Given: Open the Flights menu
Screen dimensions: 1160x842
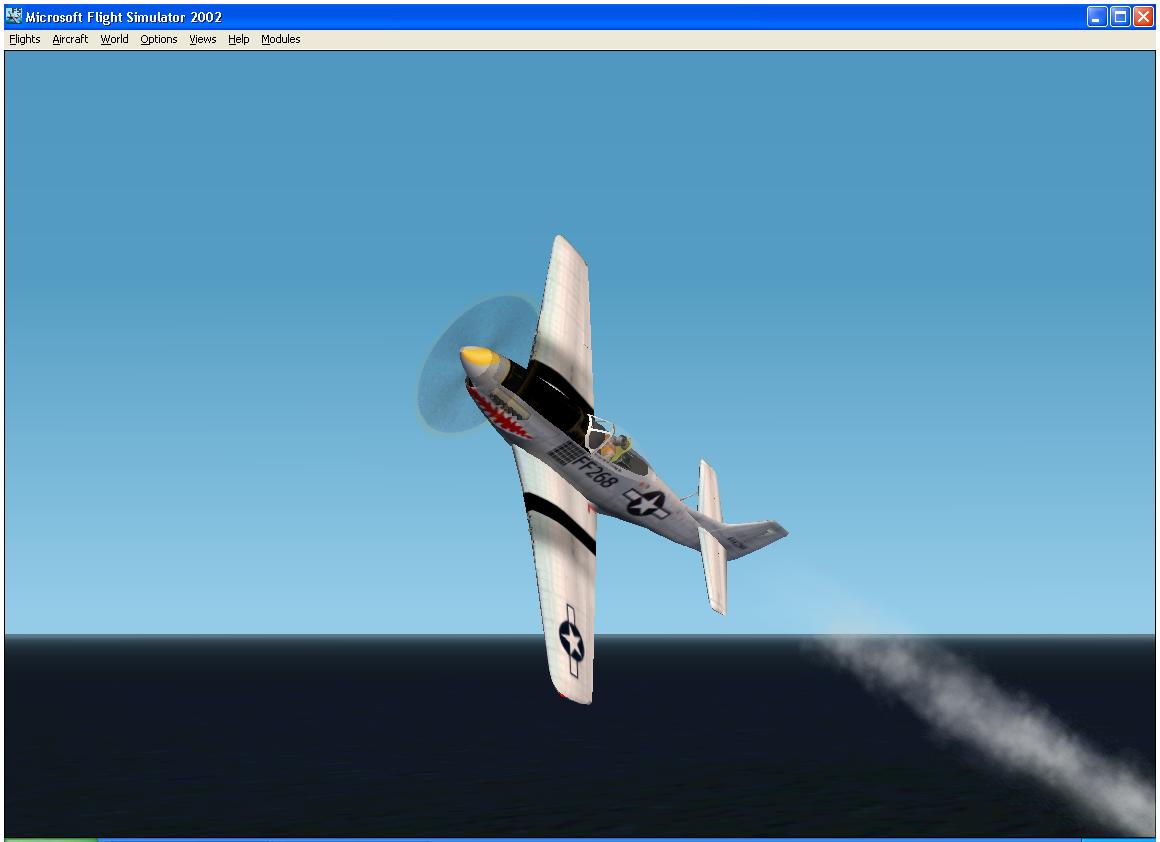Looking at the screenshot, I should pyautogui.click(x=24, y=39).
